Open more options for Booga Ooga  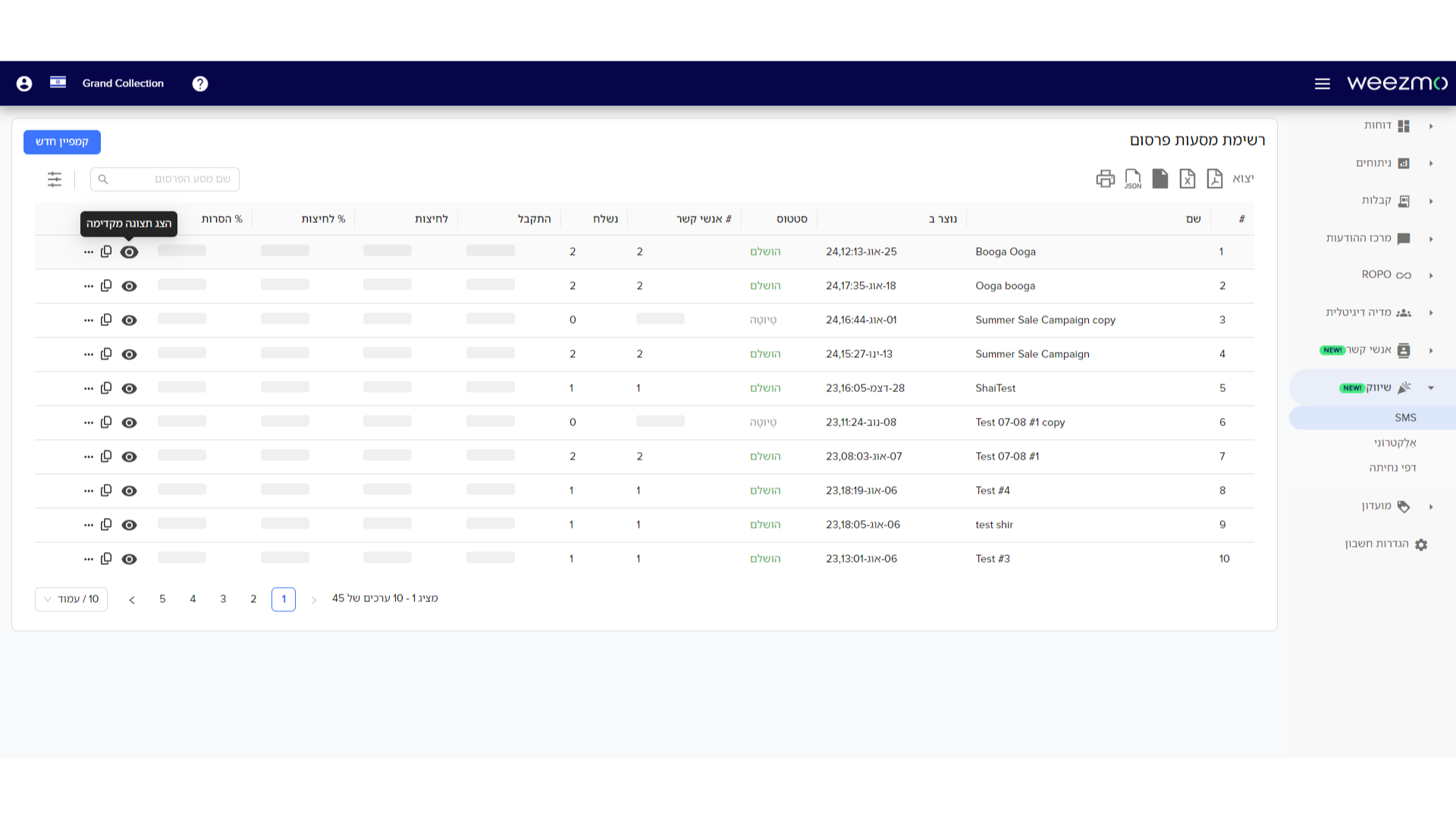coord(89,252)
